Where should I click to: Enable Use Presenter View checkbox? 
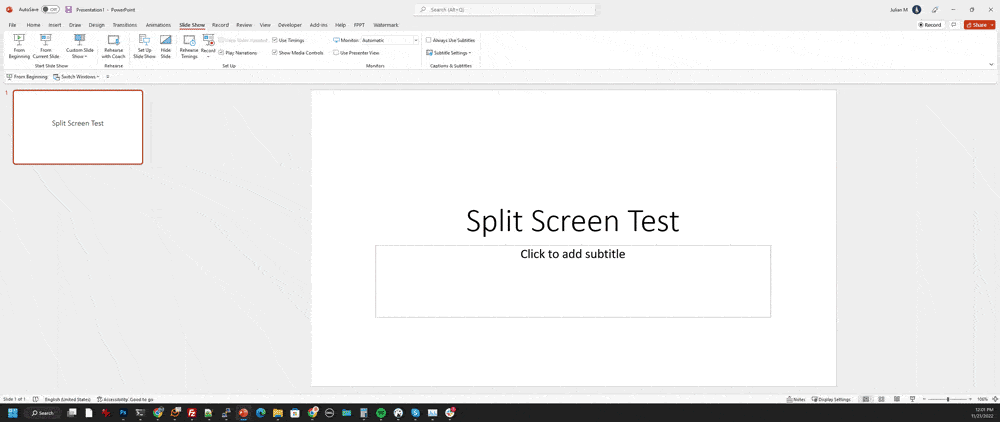point(336,53)
